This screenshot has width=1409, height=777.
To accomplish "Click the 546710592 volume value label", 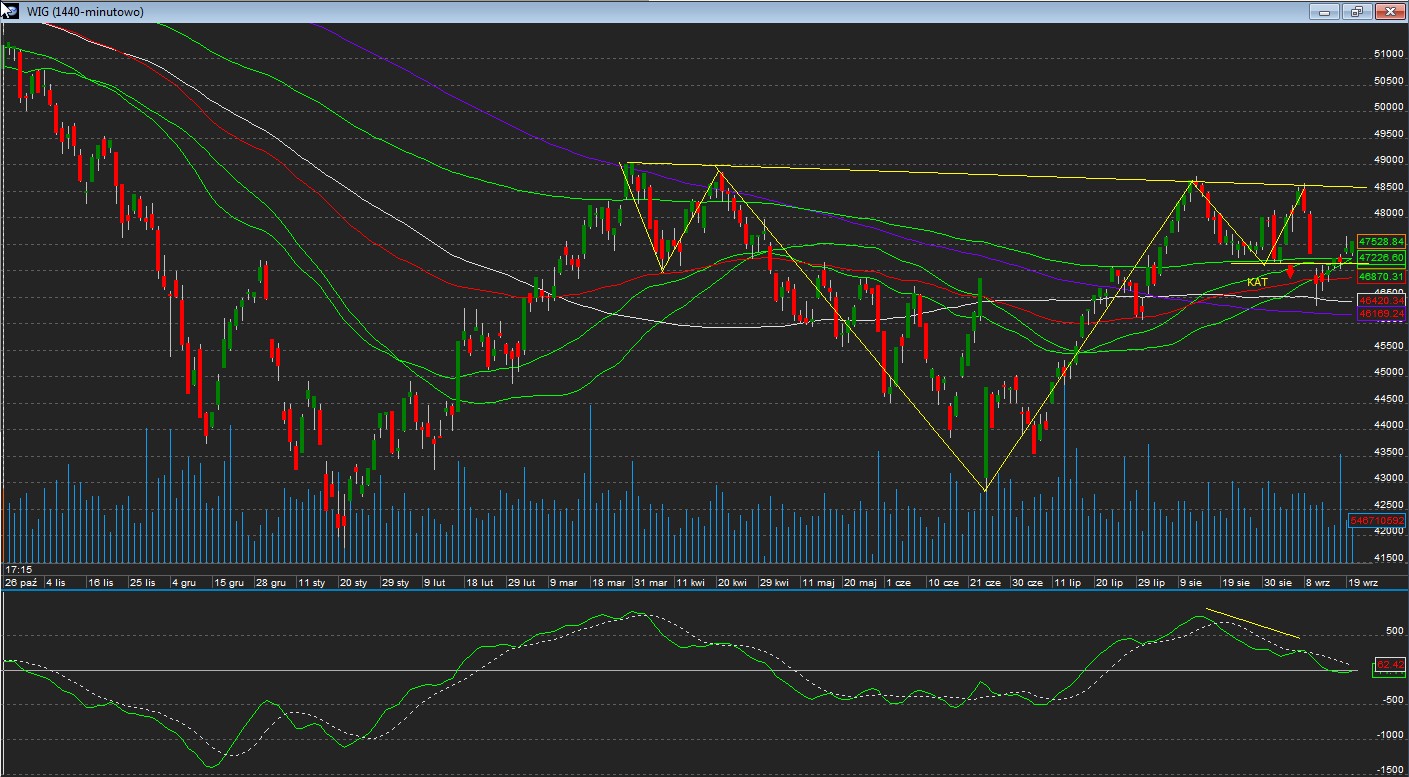I will [1378, 521].
